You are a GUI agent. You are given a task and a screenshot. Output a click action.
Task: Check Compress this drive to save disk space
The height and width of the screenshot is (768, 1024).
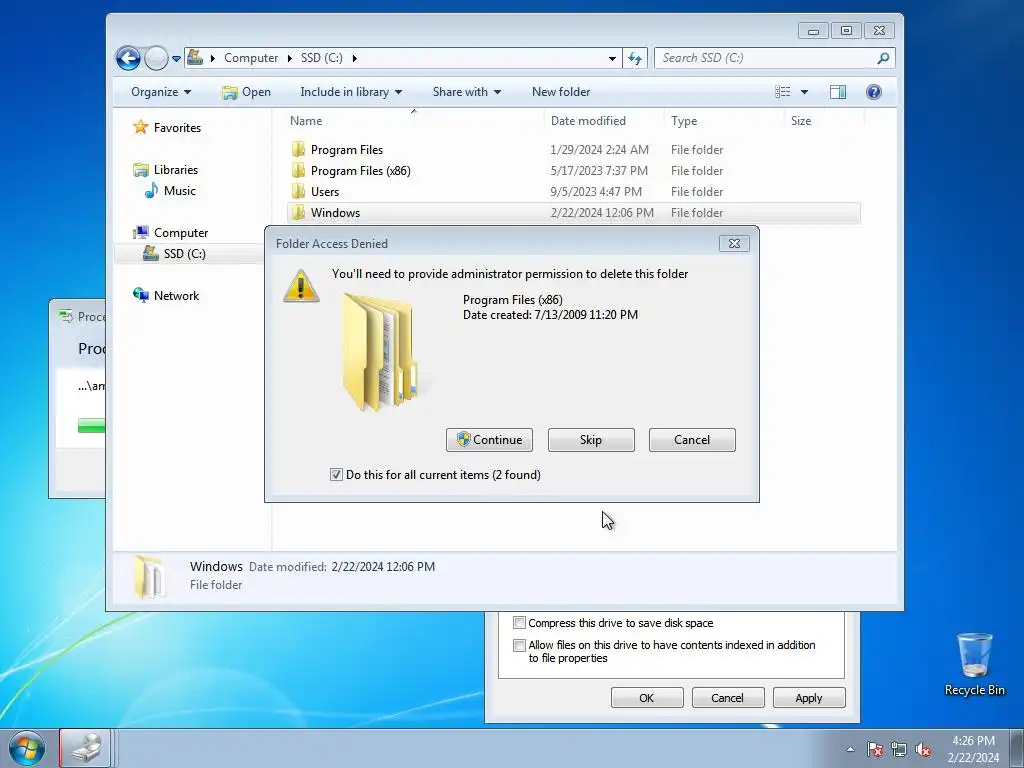tap(519, 622)
